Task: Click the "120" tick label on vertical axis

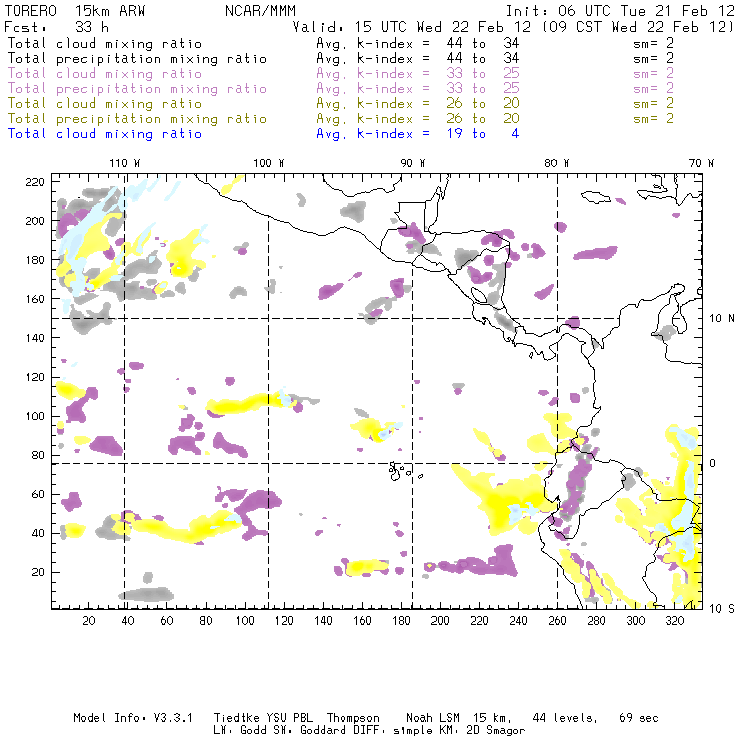Action: (35, 378)
